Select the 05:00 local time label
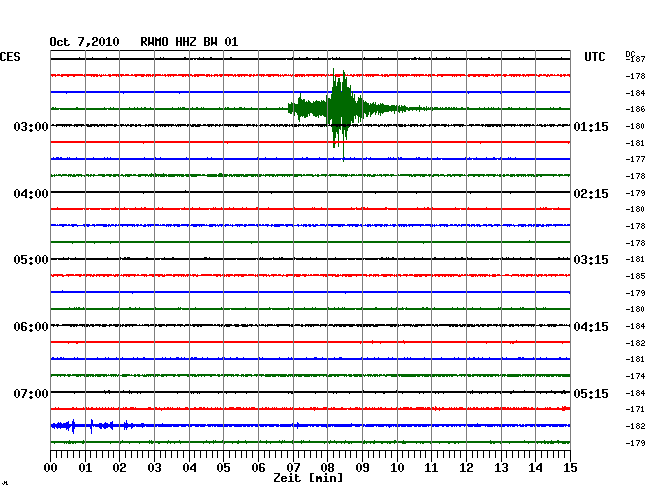This screenshot has height=494, width=650. (x=31, y=260)
